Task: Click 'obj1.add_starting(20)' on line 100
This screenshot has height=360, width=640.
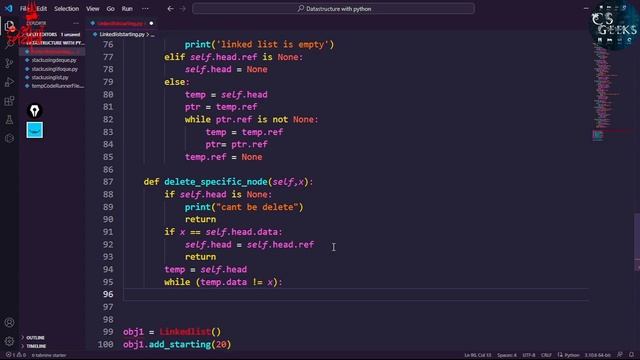Action: tap(177, 344)
